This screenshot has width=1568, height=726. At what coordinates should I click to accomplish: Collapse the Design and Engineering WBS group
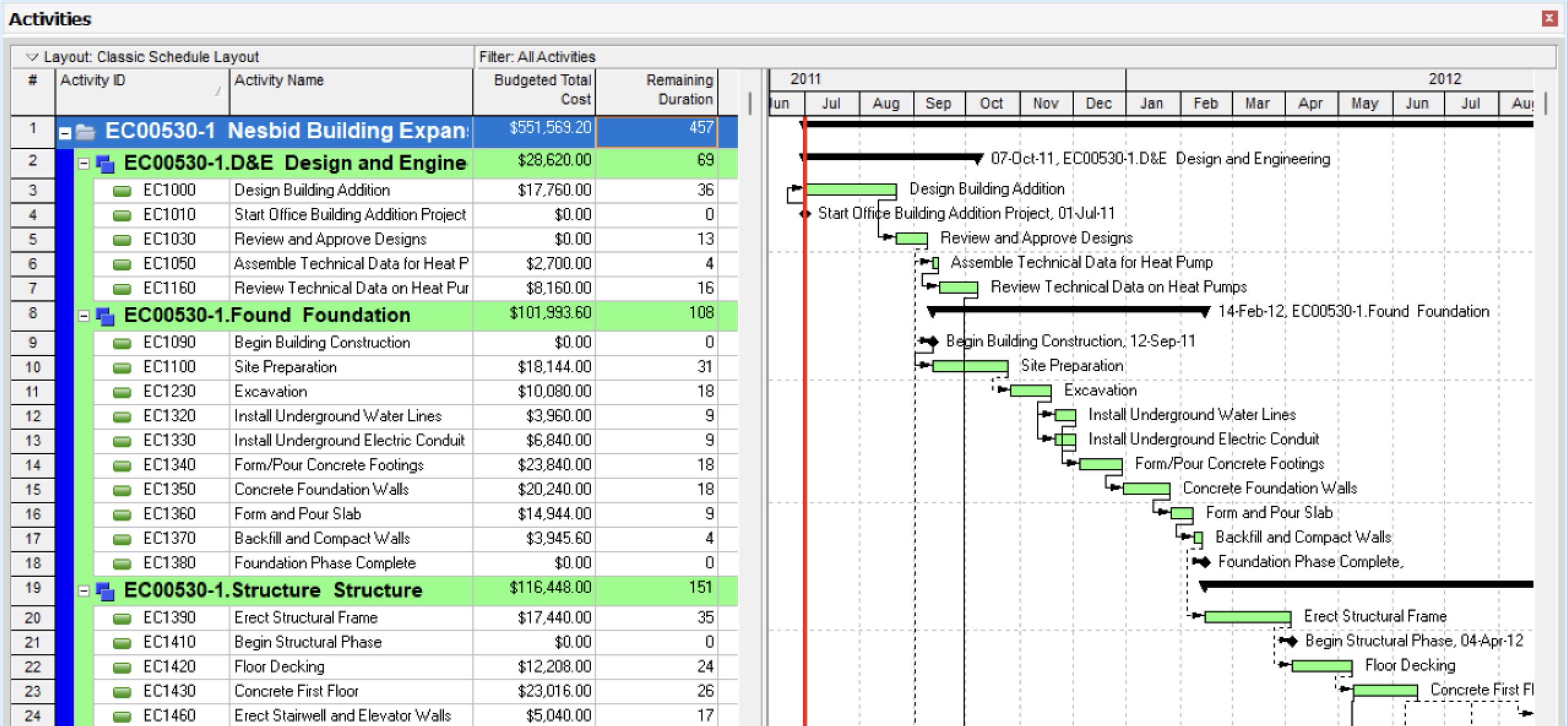coord(84,163)
